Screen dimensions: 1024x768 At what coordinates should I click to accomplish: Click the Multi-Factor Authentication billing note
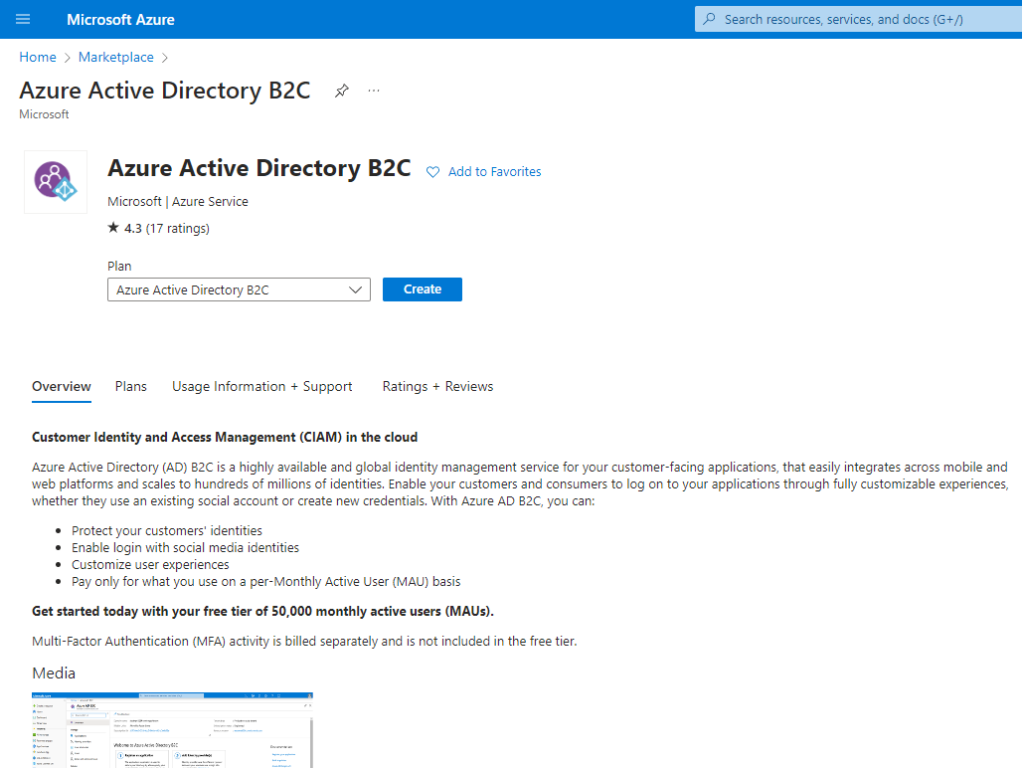(x=304, y=642)
